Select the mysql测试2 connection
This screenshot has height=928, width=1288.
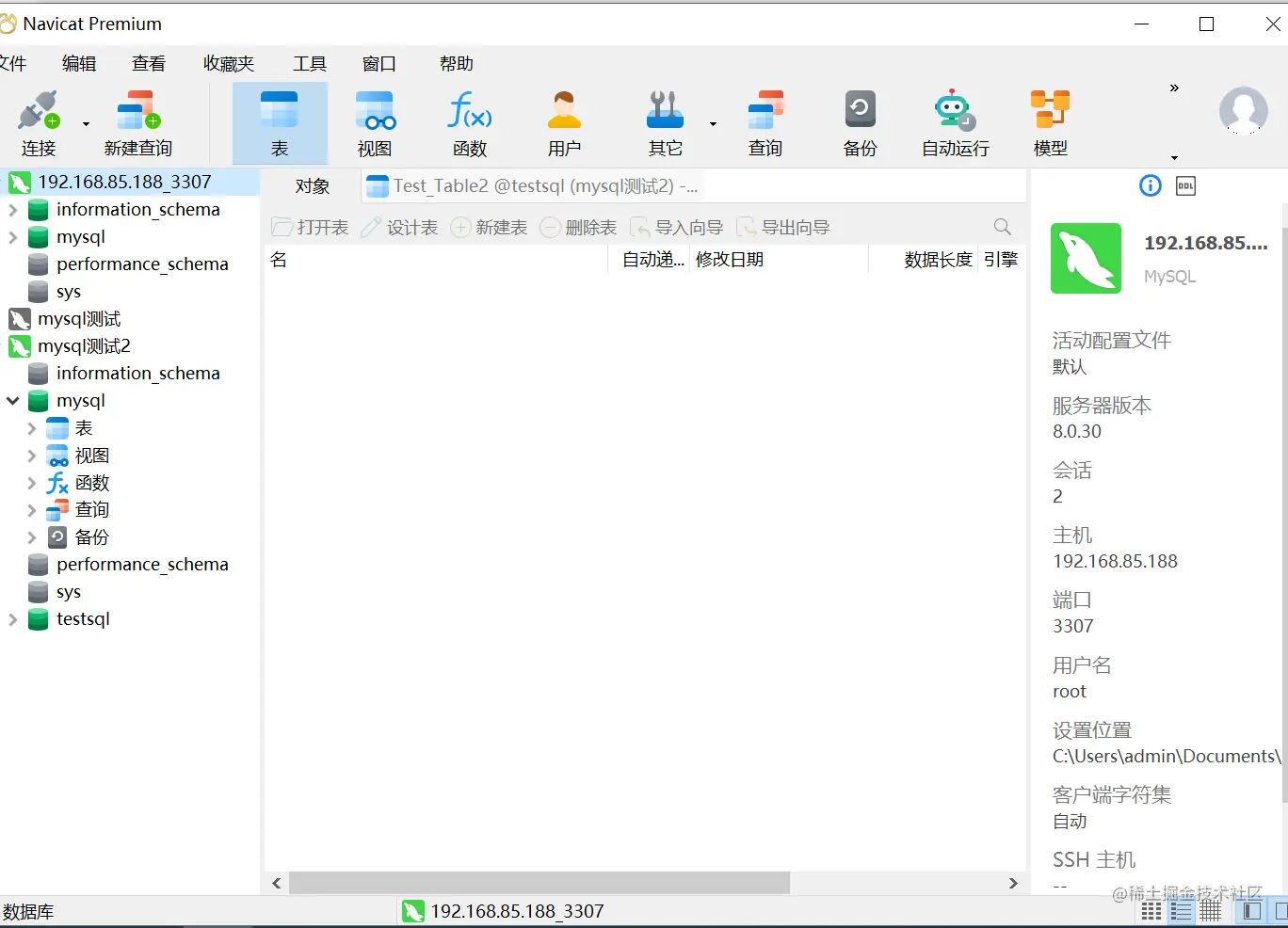(84, 346)
